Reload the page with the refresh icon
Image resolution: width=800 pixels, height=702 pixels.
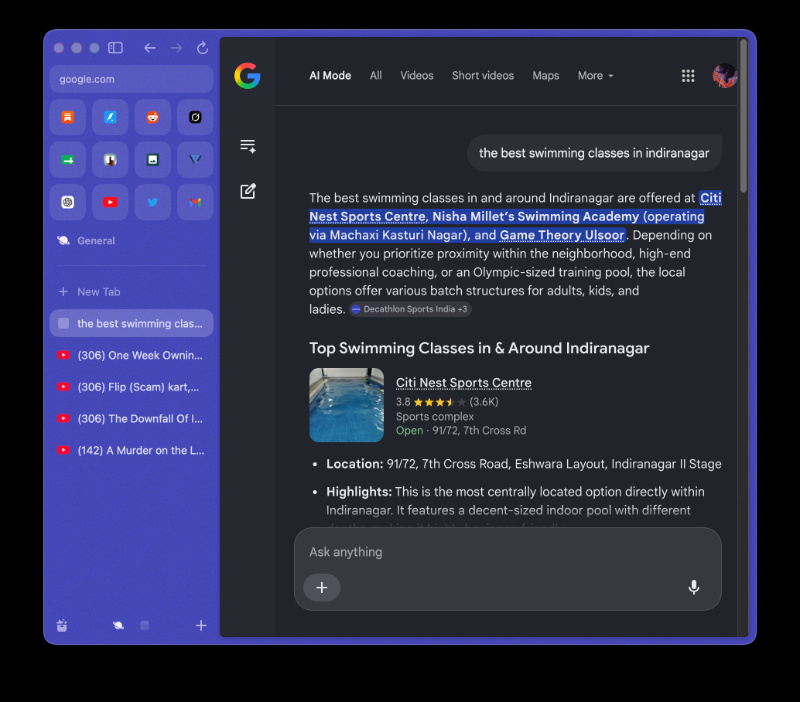[203, 48]
